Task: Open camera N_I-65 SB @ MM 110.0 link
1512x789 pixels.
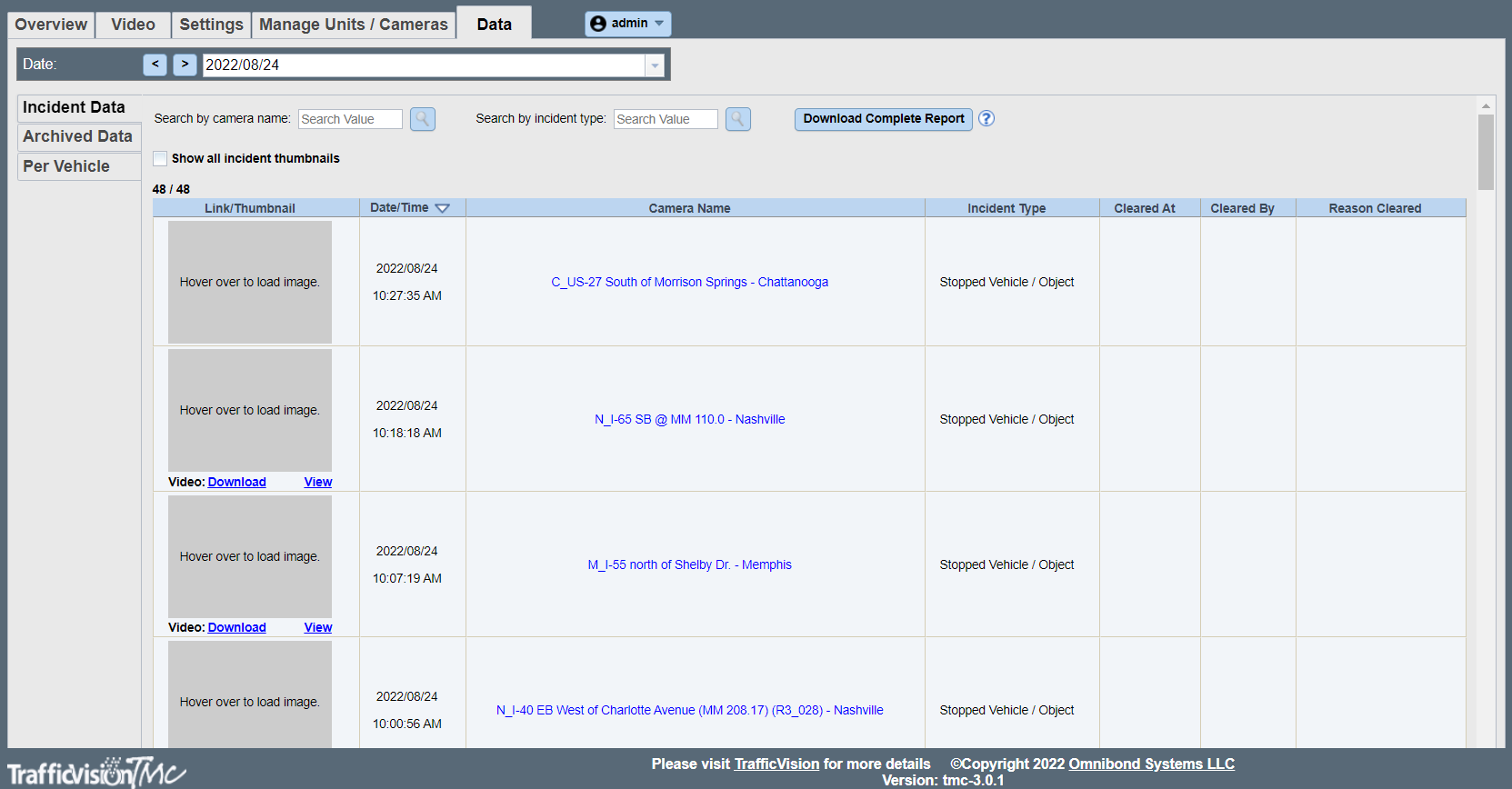Action: pos(689,419)
